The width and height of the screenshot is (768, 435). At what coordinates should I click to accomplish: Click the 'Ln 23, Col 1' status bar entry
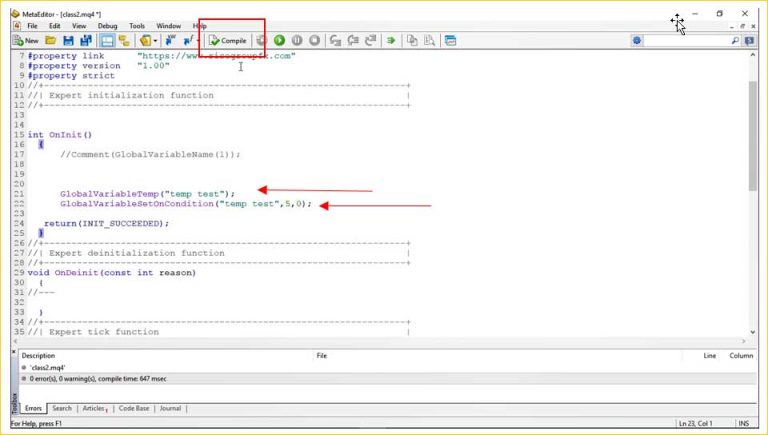[696, 423]
